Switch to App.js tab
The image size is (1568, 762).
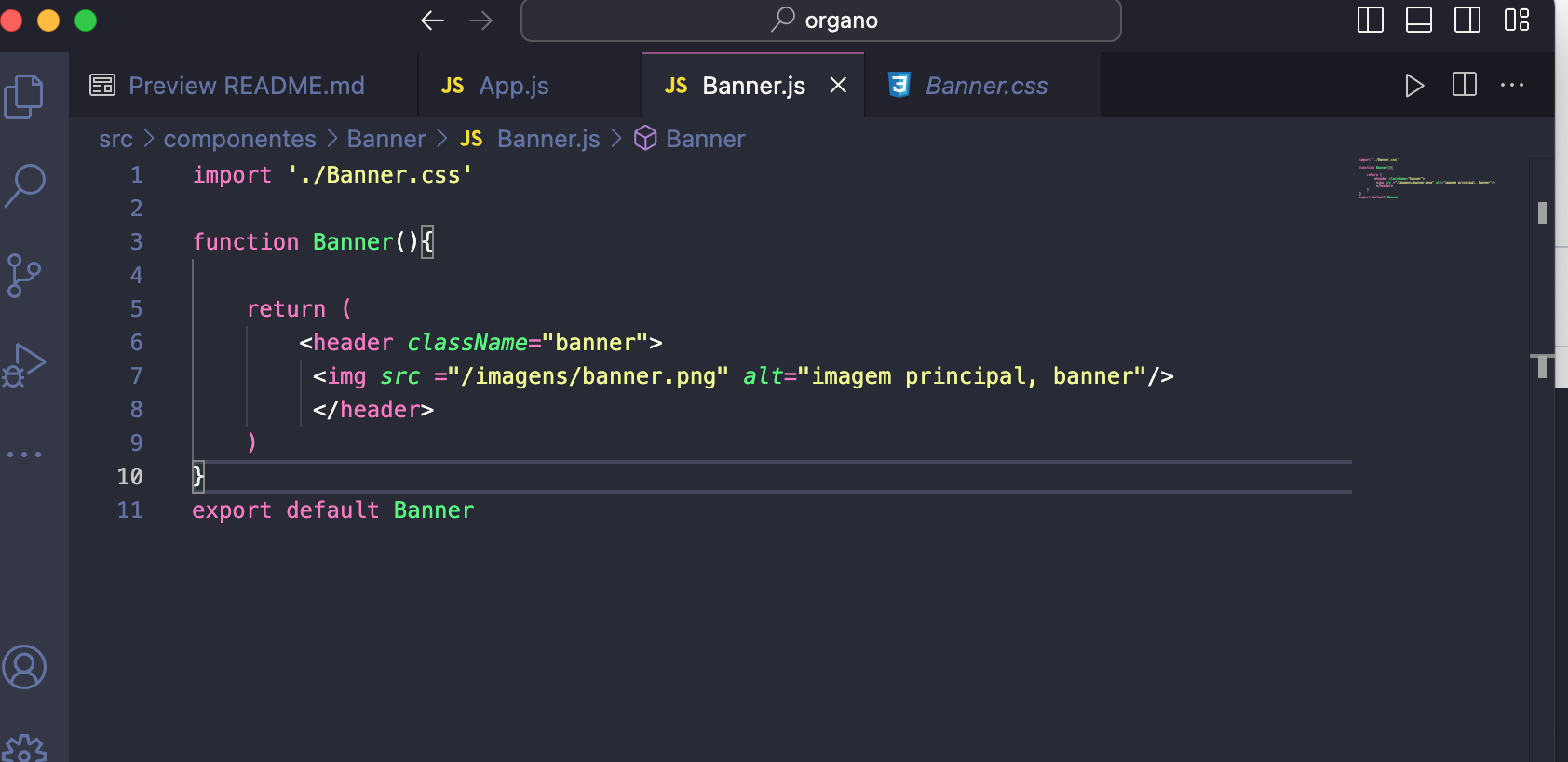(x=530, y=86)
